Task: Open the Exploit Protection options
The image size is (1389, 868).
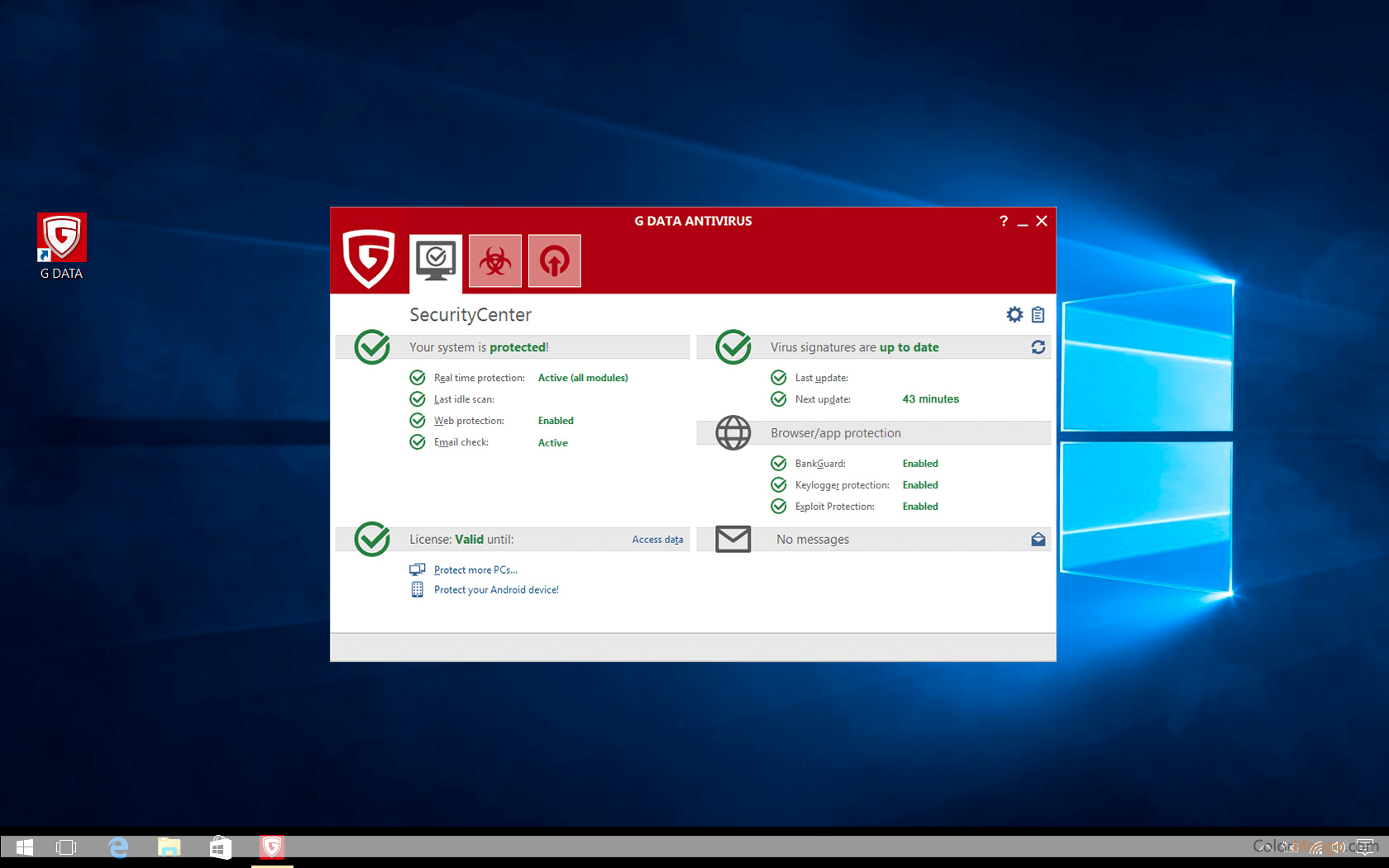Action: (834, 507)
